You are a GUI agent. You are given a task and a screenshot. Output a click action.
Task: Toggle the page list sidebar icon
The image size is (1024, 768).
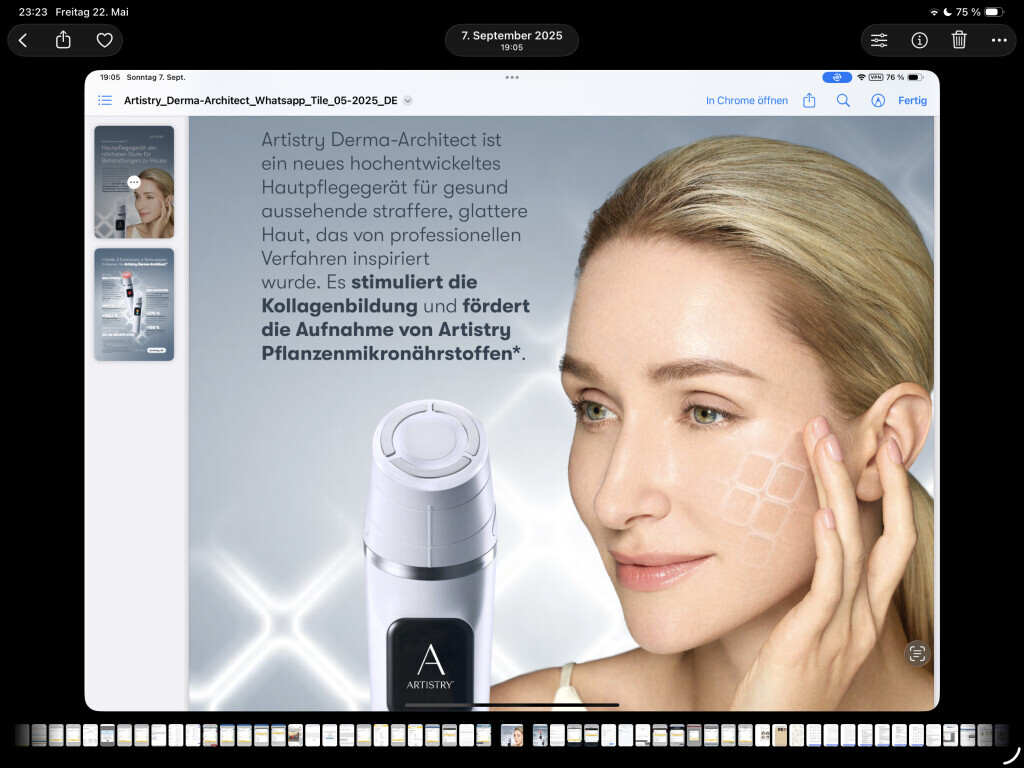point(104,101)
